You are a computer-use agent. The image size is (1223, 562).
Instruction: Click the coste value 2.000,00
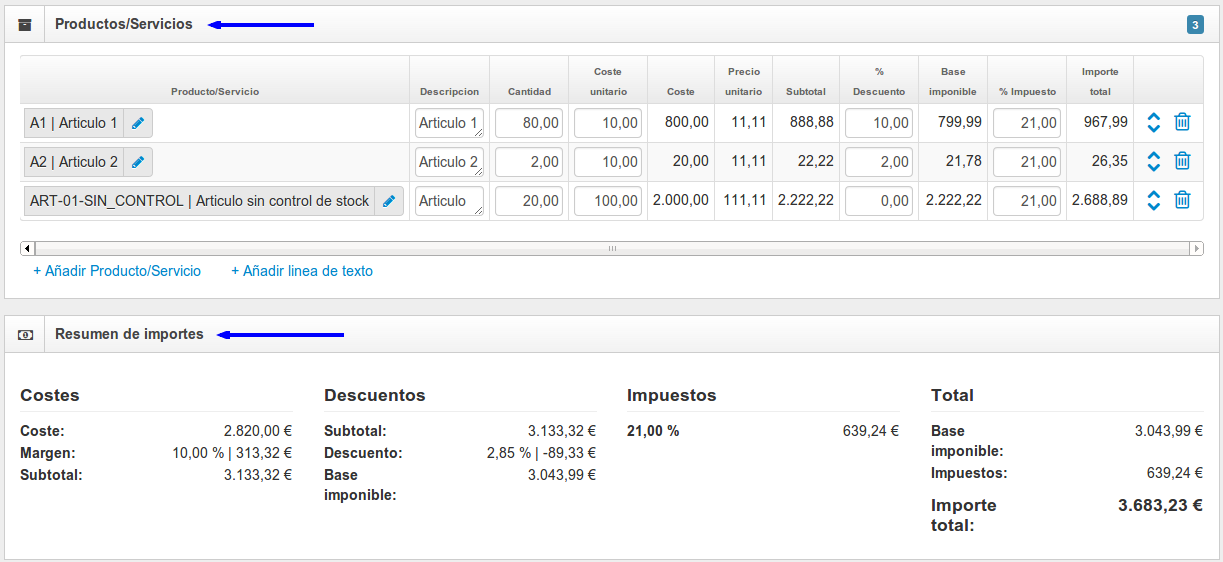coord(681,200)
